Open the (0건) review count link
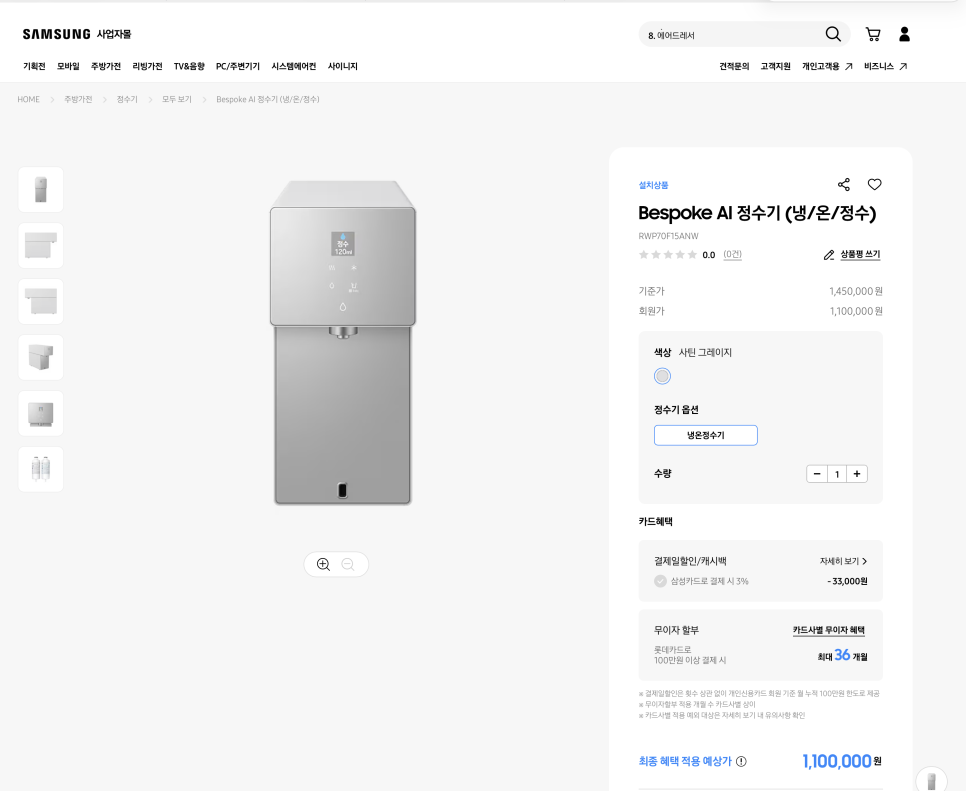 point(732,254)
